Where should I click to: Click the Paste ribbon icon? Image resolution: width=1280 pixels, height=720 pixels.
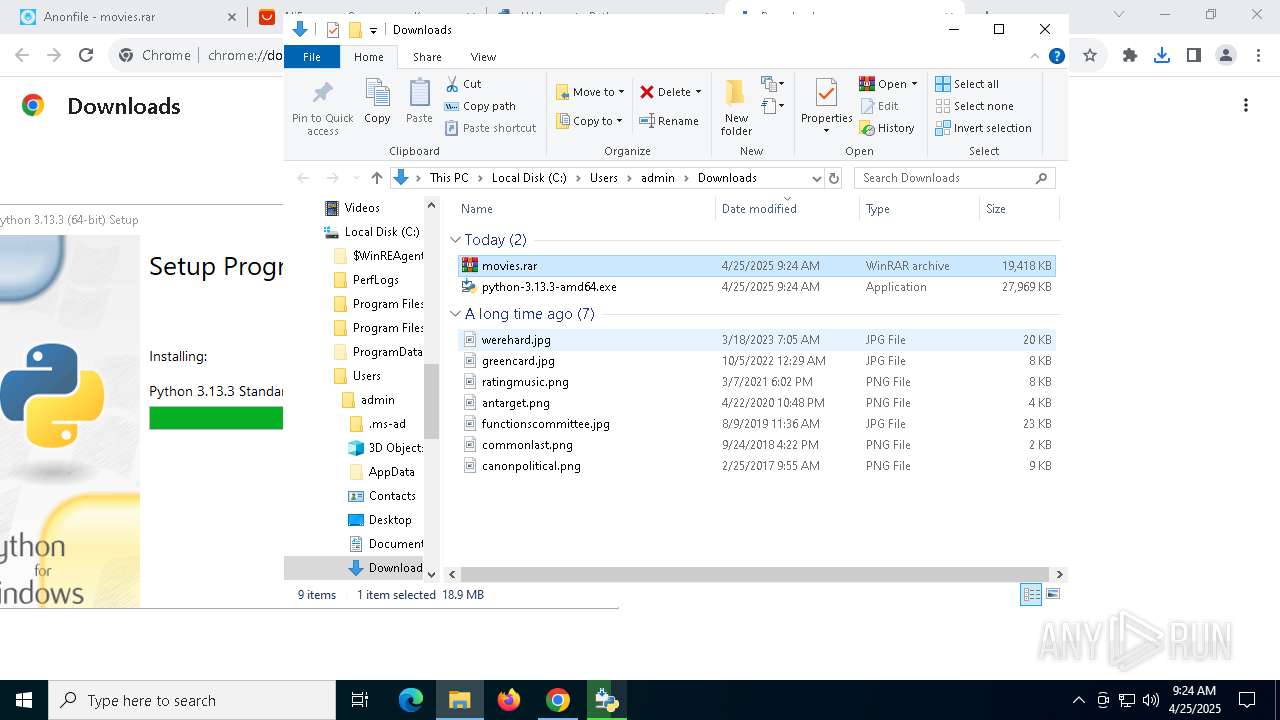tap(419, 102)
